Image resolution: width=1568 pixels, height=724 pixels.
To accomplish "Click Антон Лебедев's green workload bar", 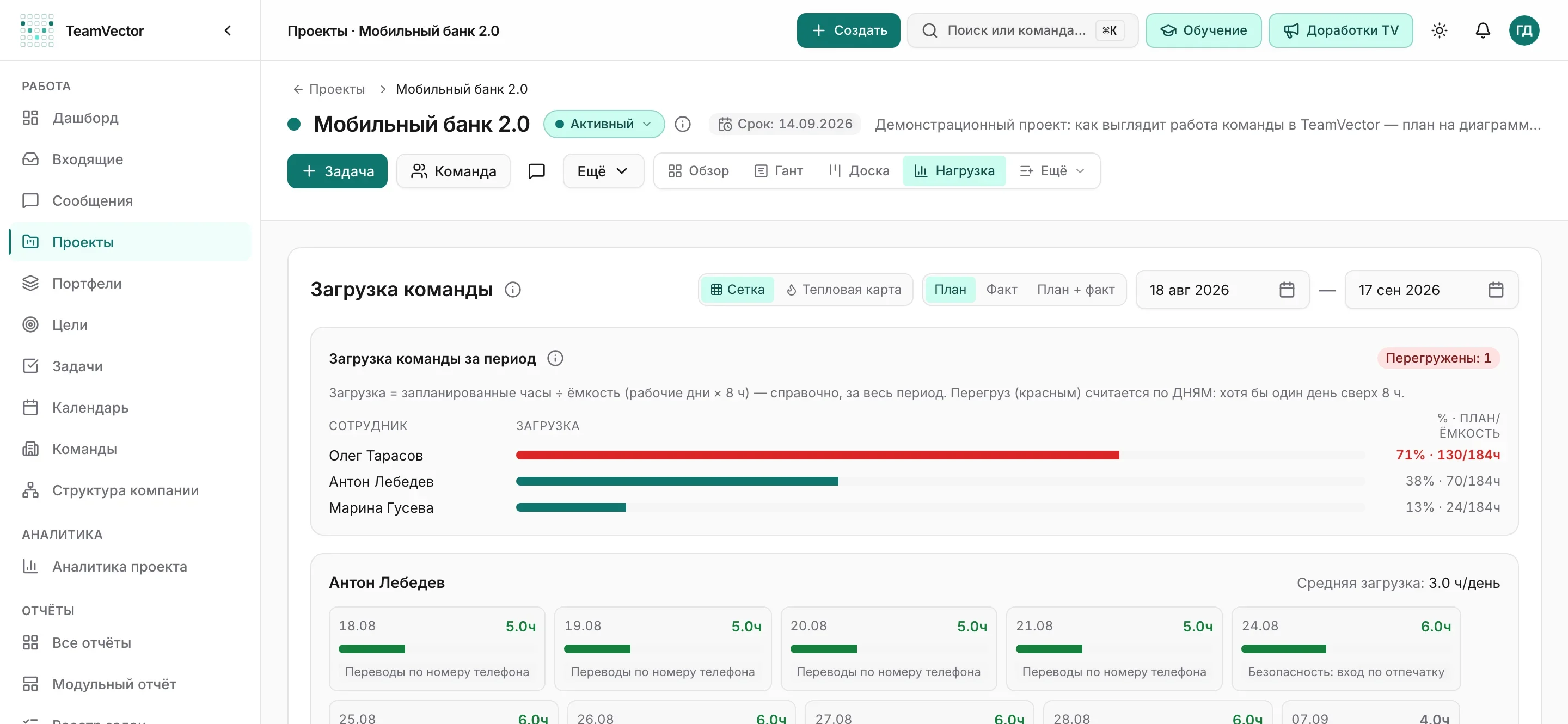I will pyautogui.click(x=677, y=481).
